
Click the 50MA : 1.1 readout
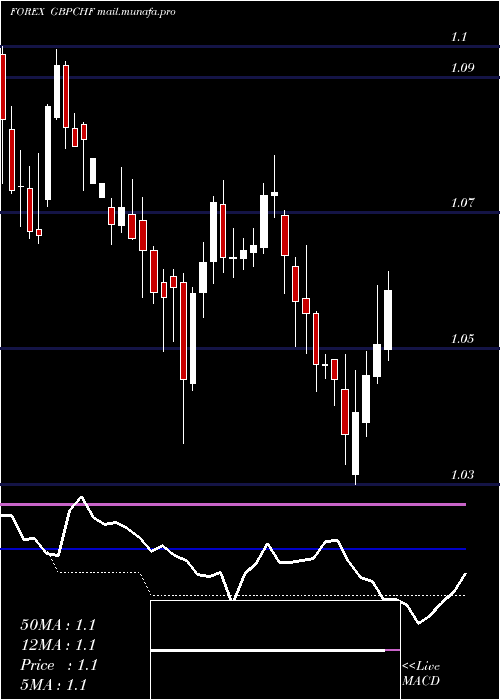click(58, 625)
